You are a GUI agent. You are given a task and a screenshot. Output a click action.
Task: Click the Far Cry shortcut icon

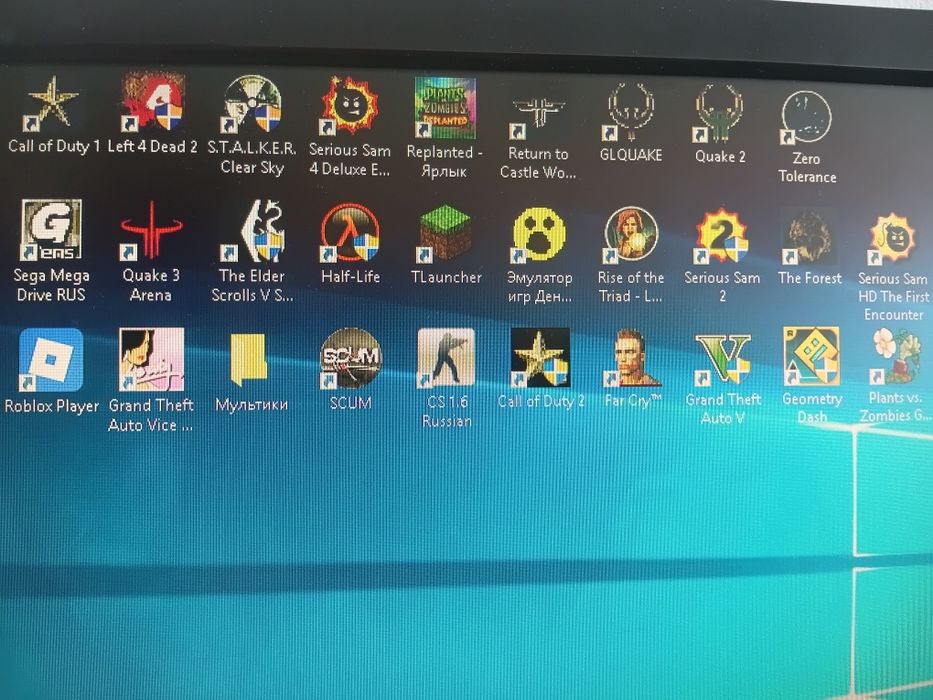pos(633,358)
